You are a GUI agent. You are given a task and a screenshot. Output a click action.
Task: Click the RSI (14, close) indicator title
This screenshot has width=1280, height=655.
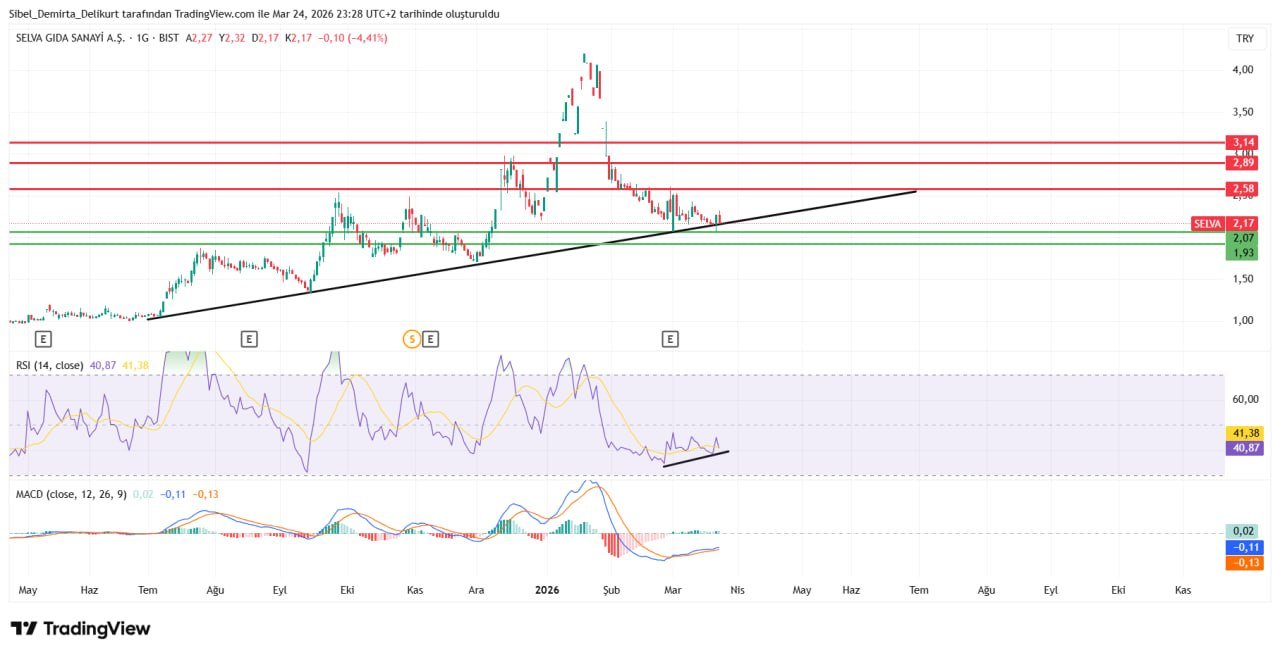tap(49, 366)
